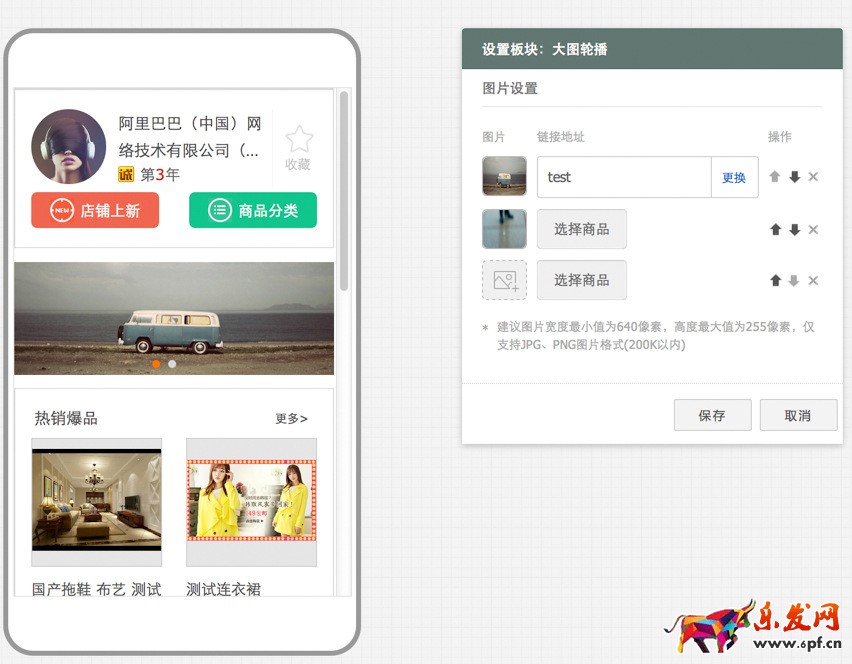
Task: Click the test link address input field
Action: point(623,177)
